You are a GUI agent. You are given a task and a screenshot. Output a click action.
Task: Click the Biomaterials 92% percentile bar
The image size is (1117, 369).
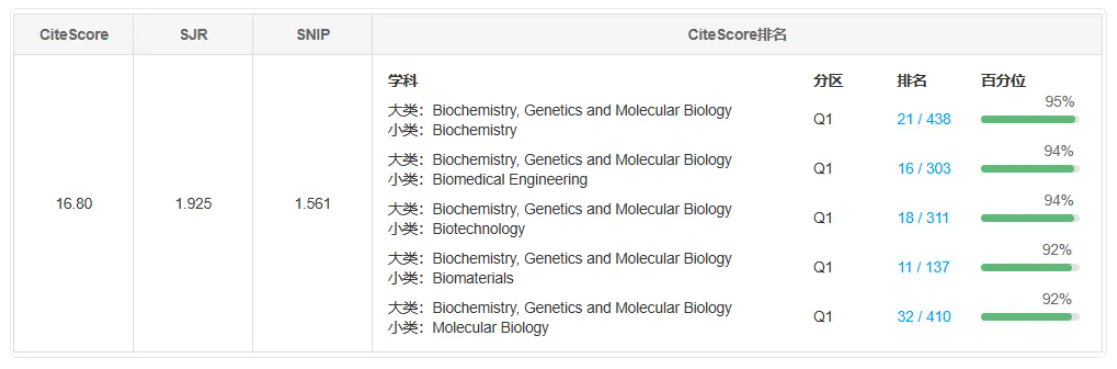pos(1029,268)
